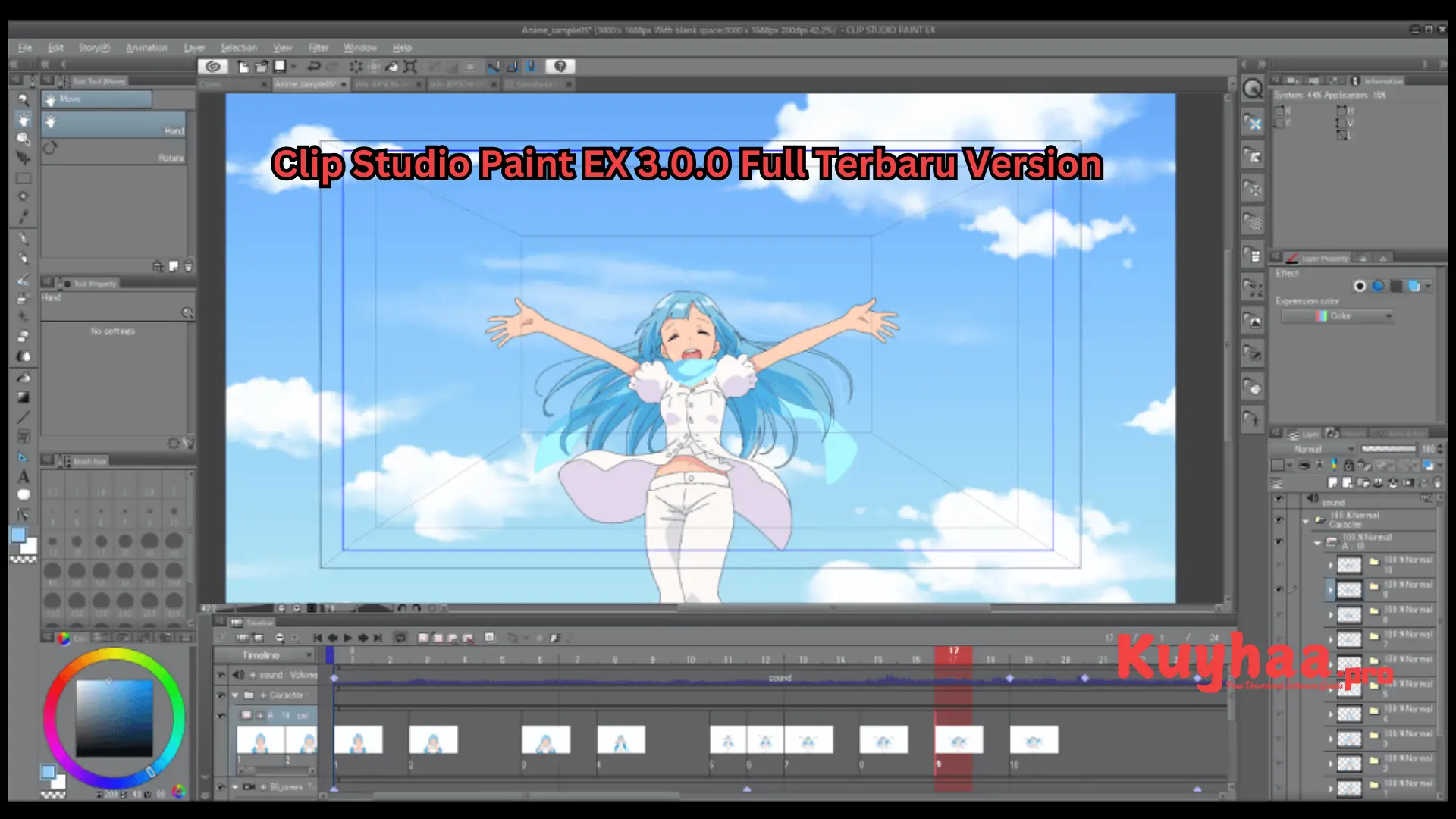Toggle loop playback in timeline
This screenshot has height=819, width=1456.
pyautogui.click(x=400, y=638)
